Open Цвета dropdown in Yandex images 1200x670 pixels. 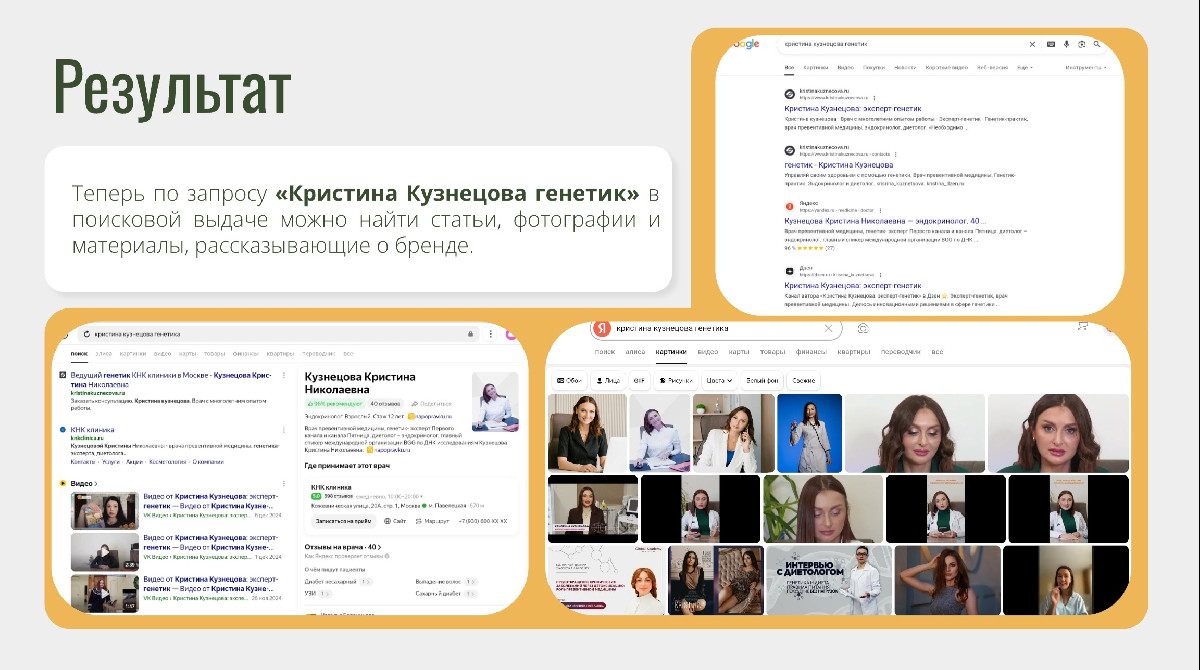tap(719, 380)
